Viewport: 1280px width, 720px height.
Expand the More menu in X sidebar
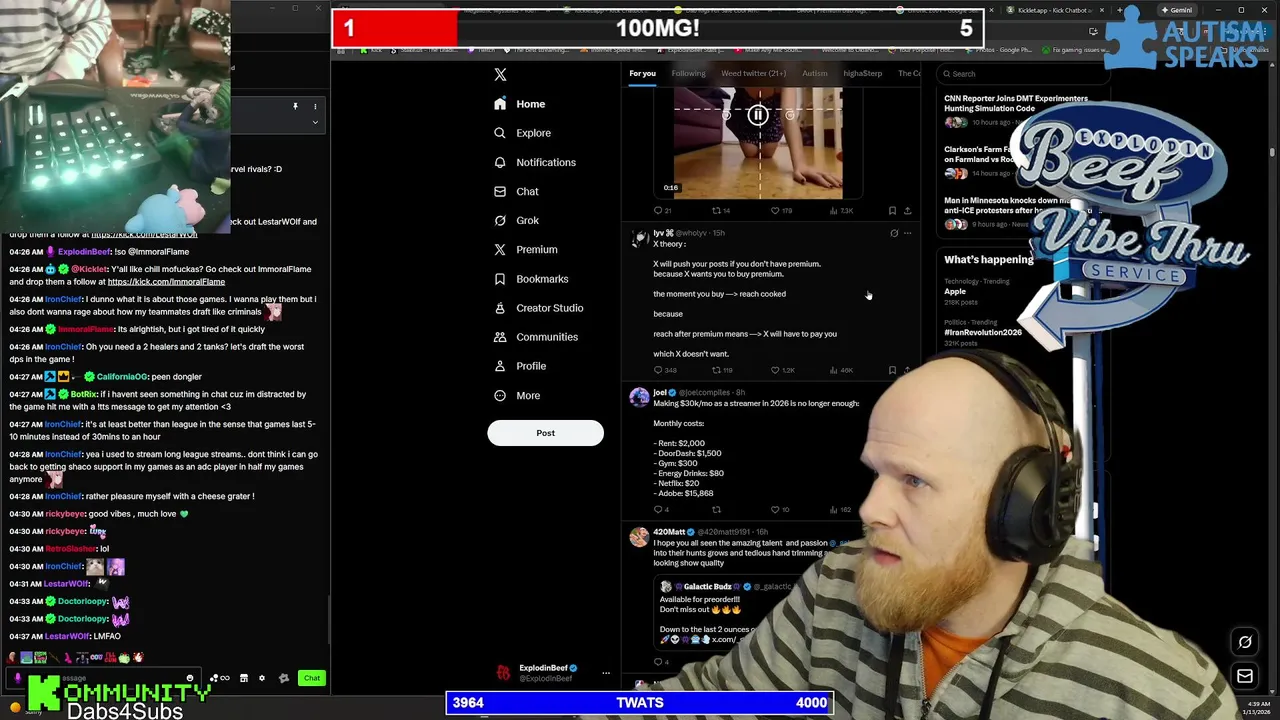point(517,395)
